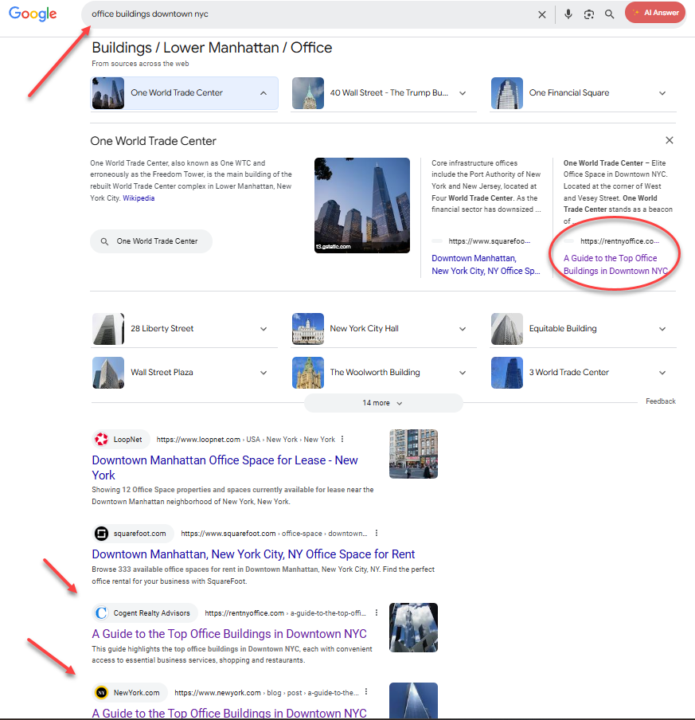
Task: Close the One World Trade Center panel
Action: (x=669, y=140)
